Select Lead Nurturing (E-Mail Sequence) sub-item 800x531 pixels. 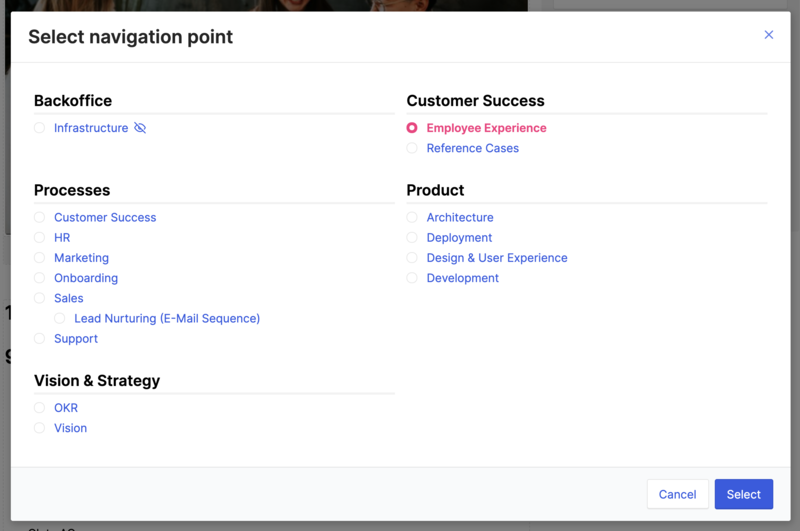167,318
